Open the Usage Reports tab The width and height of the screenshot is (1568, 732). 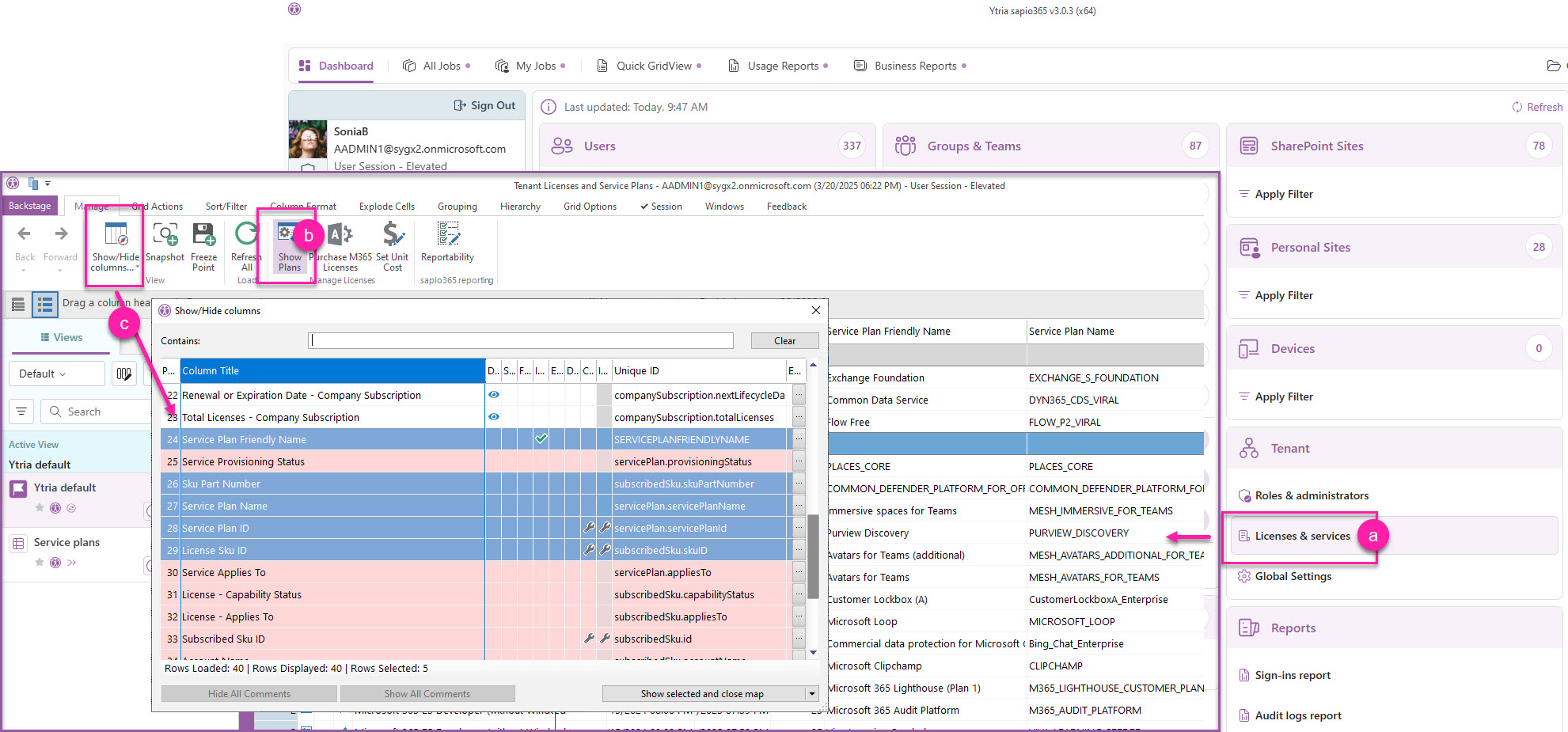pyautogui.click(x=777, y=66)
